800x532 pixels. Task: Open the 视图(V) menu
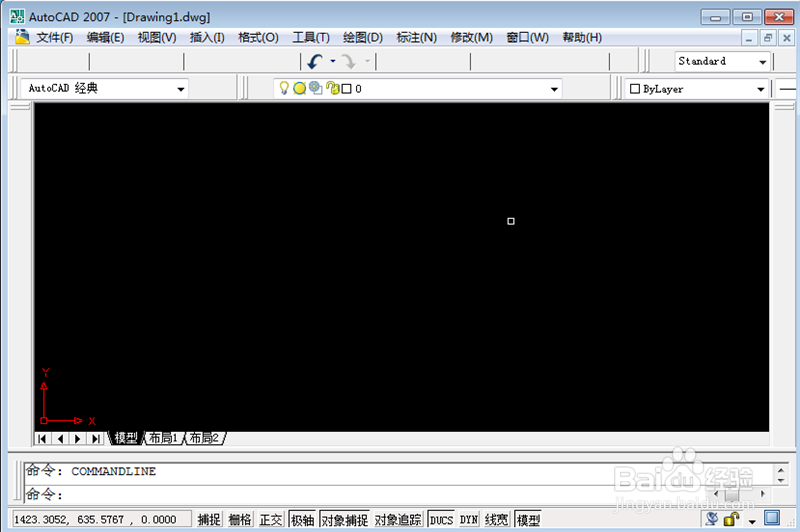tap(157, 37)
